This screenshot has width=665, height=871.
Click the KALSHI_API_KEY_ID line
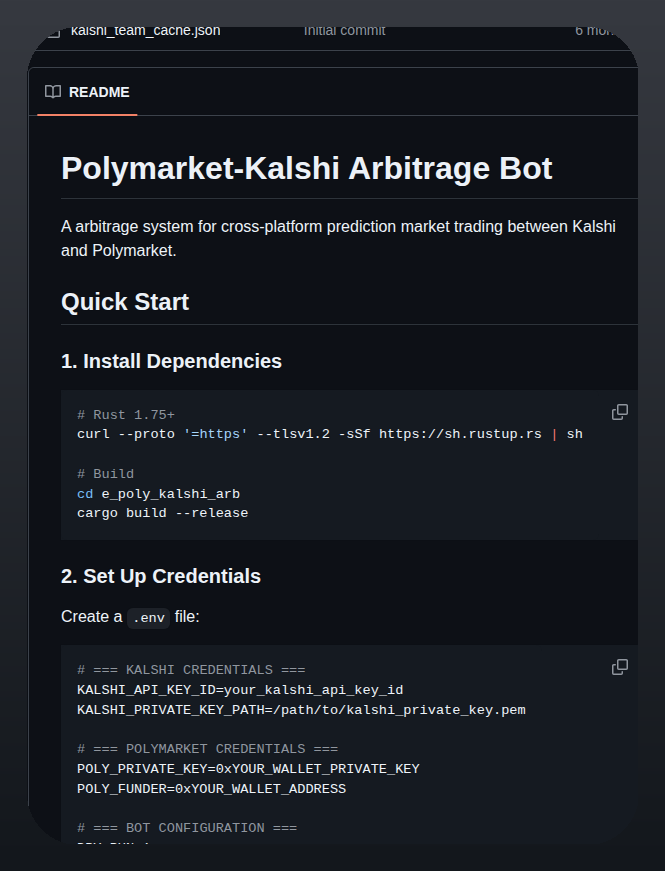(240, 690)
